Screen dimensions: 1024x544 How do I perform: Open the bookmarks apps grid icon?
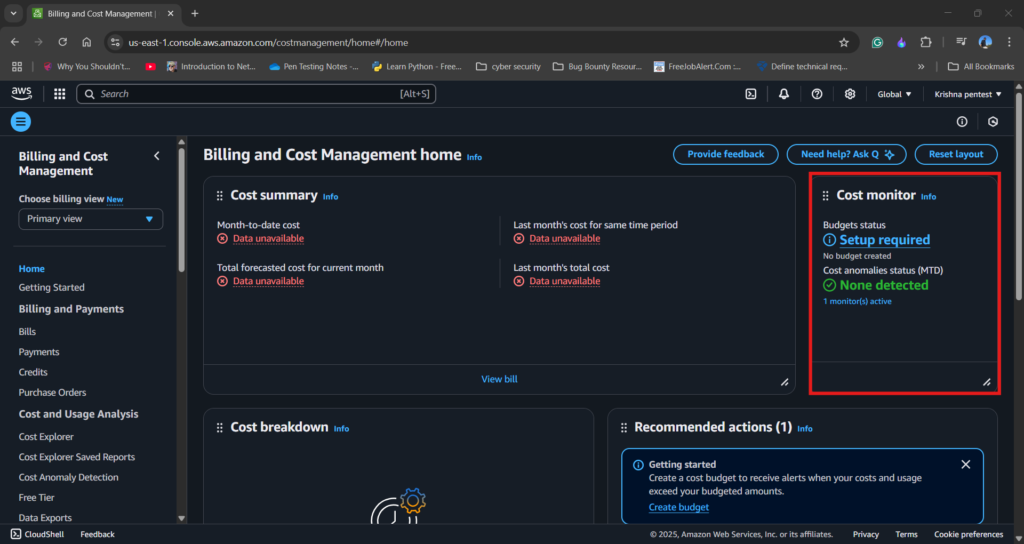pos(17,67)
